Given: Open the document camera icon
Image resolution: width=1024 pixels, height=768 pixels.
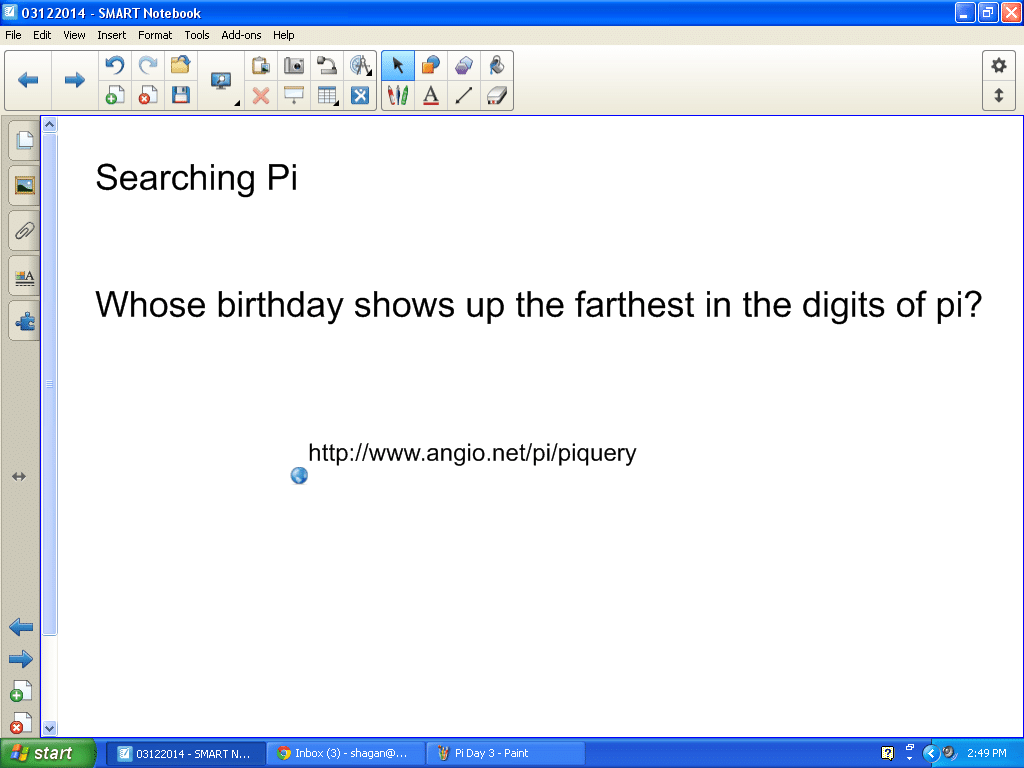Looking at the screenshot, I should point(327,65).
